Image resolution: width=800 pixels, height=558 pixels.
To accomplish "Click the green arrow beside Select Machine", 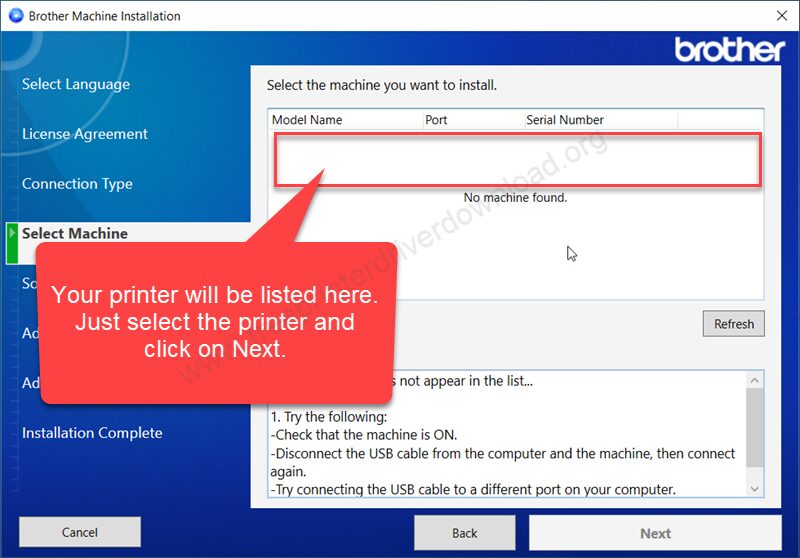I will pyautogui.click(x=13, y=233).
